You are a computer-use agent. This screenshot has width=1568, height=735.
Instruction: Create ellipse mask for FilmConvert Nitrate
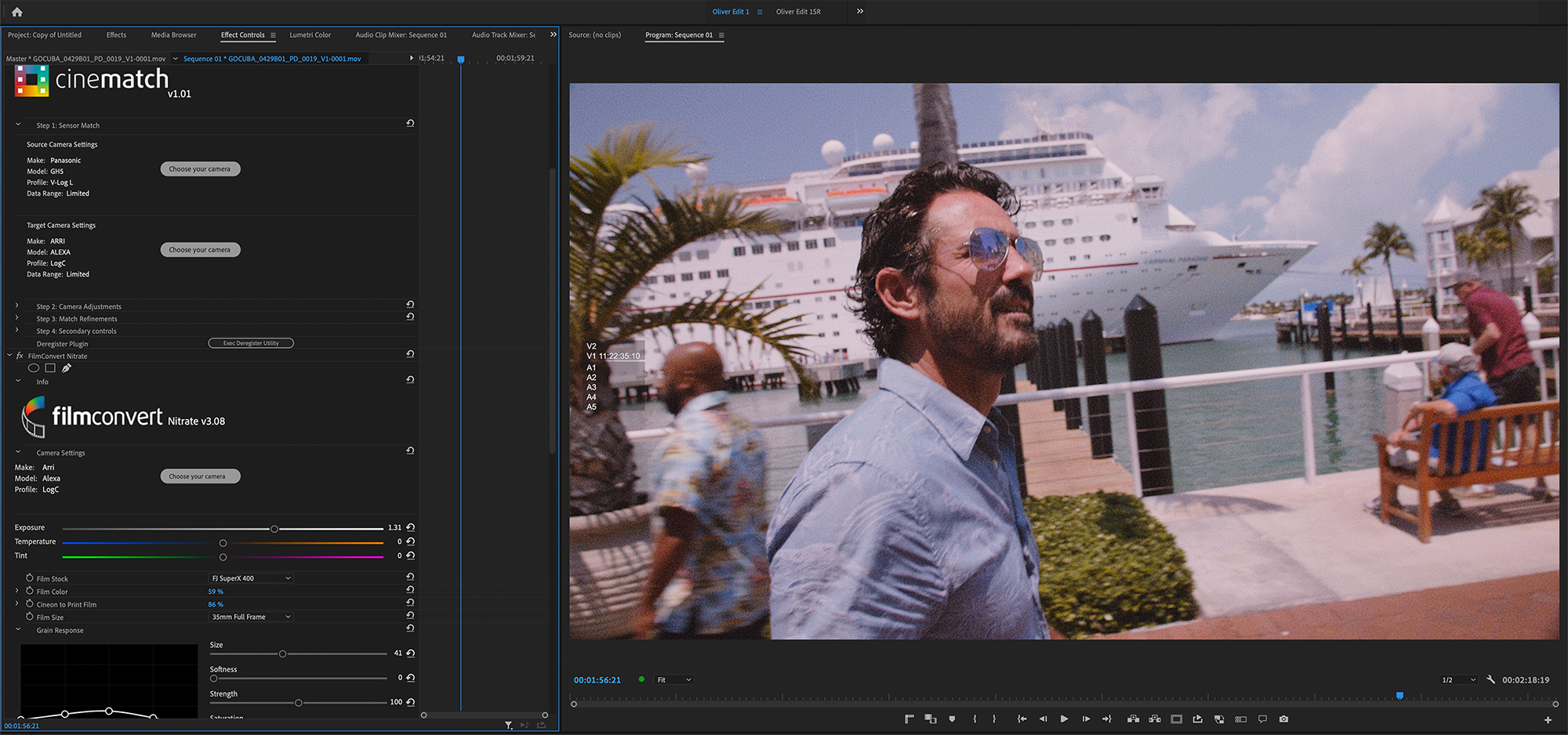point(34,367)
